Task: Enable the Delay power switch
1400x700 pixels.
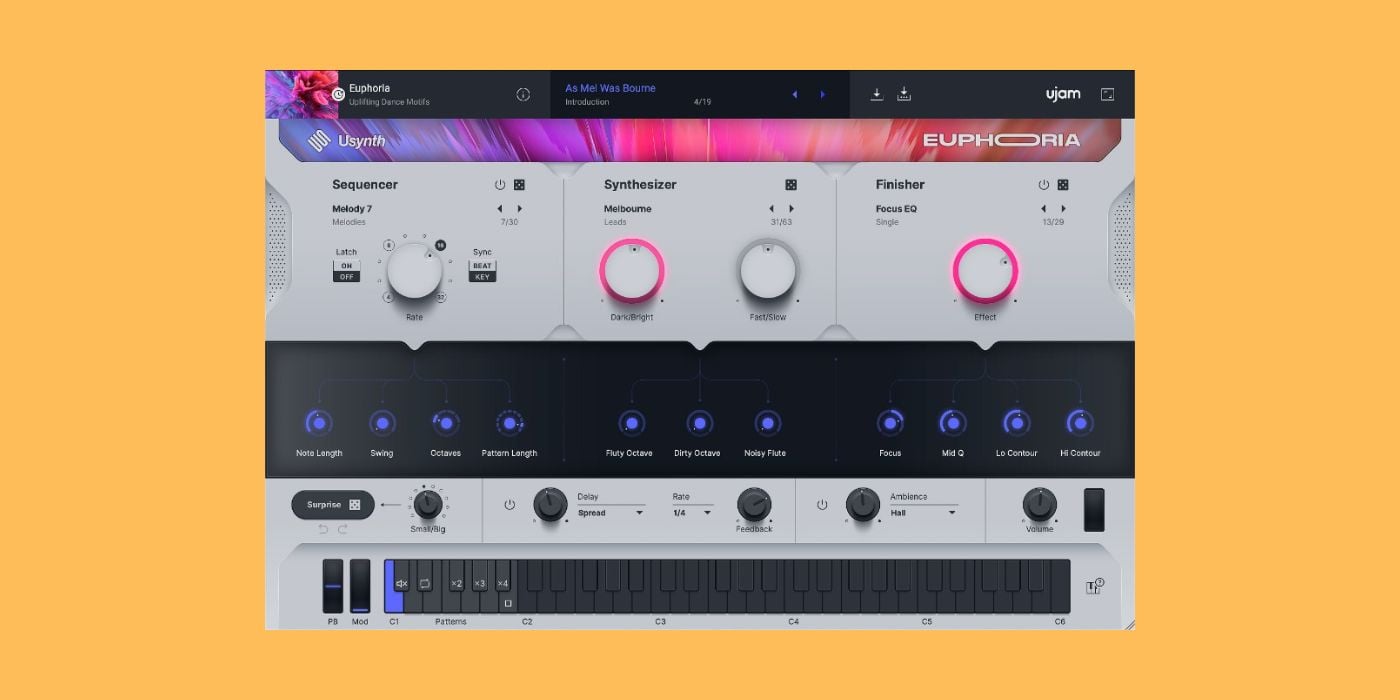Action: click(510, 505)
